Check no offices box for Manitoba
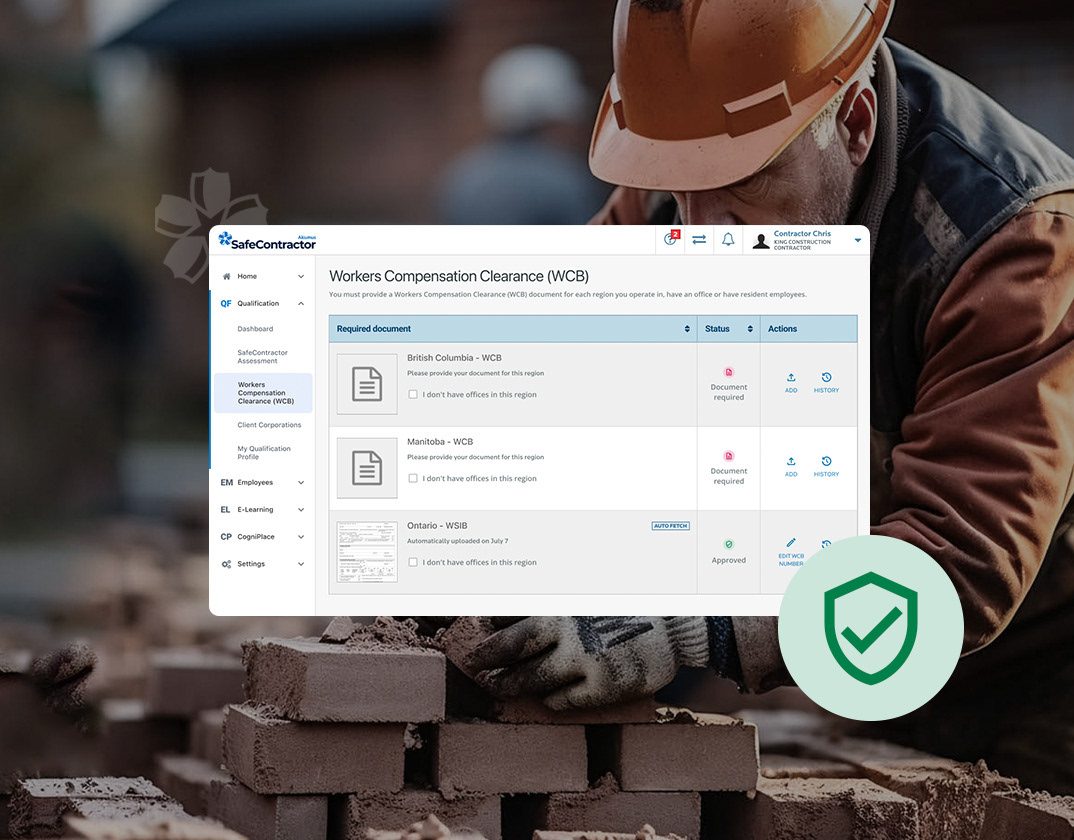Screen dimensions: 1074x840 [413, 478]
